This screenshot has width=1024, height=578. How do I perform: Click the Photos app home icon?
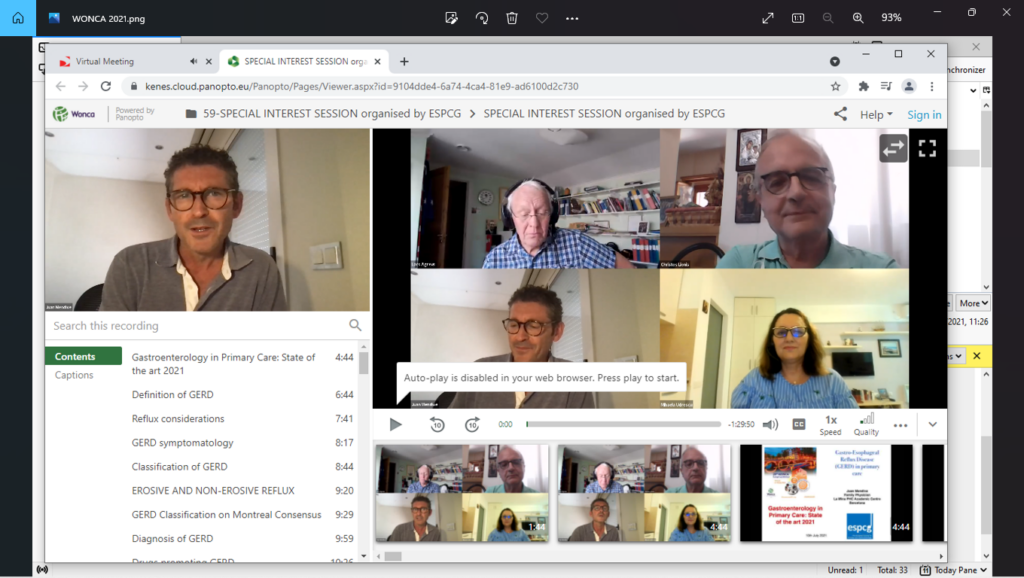point(18,18)
